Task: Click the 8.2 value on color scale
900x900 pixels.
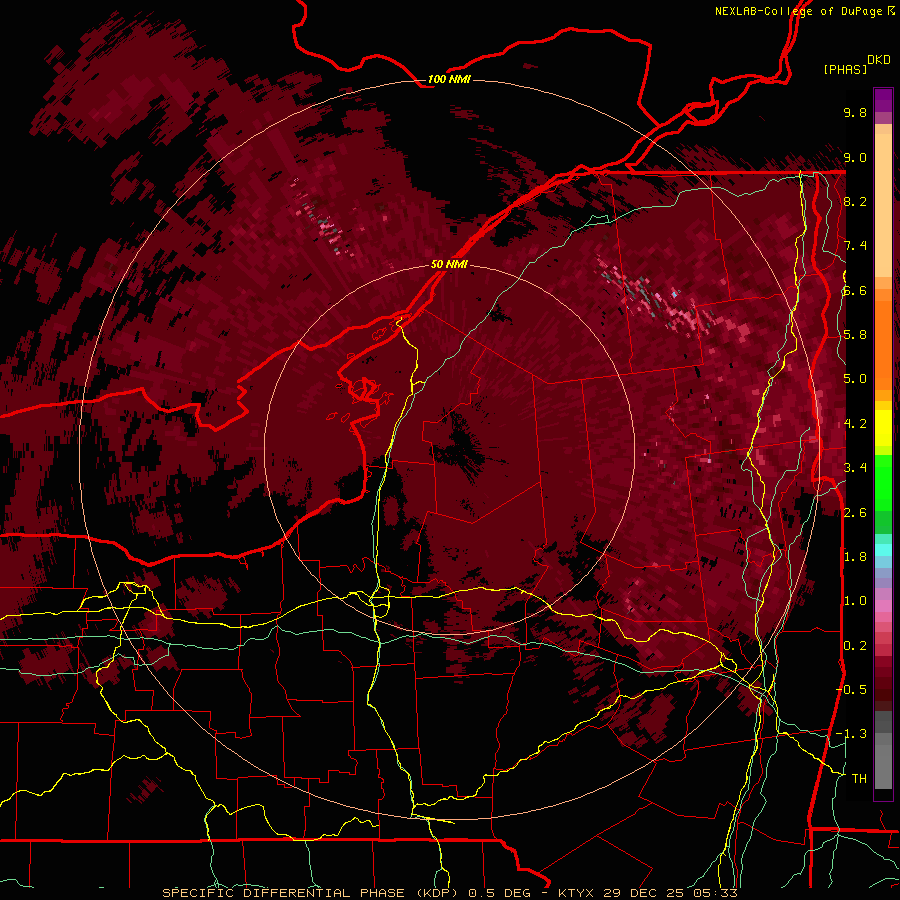Action: pyautogui.click(x=855, y=201)
